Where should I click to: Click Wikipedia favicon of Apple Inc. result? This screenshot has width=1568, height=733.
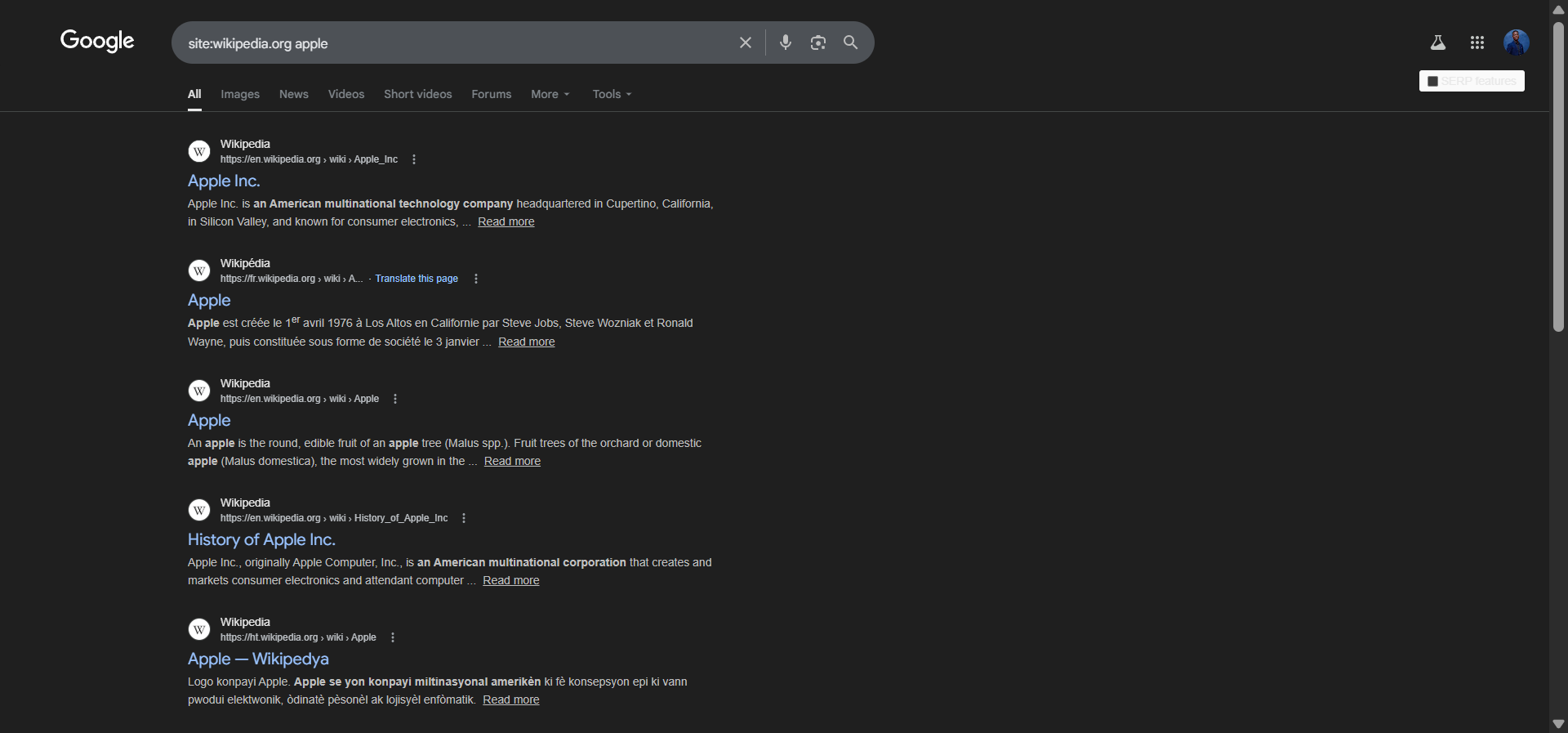199,151
